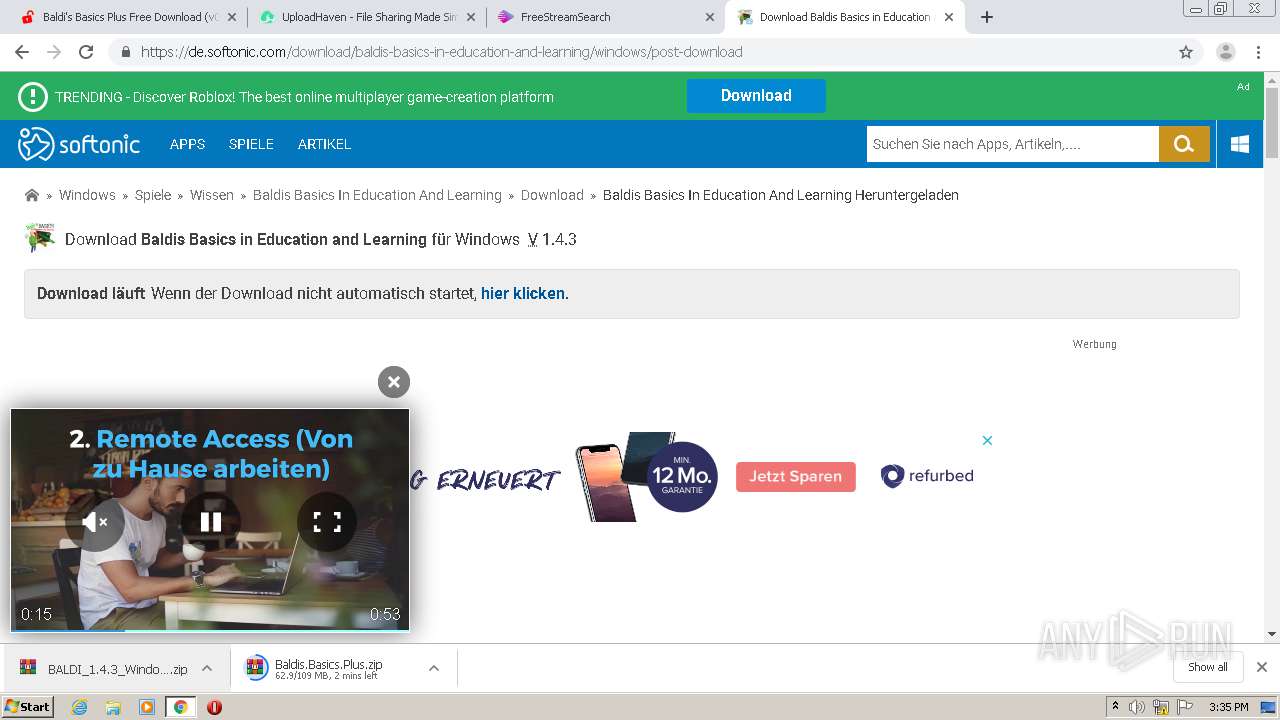
Task: Close the floating video ad with X
Action: (x=394, y=381)
